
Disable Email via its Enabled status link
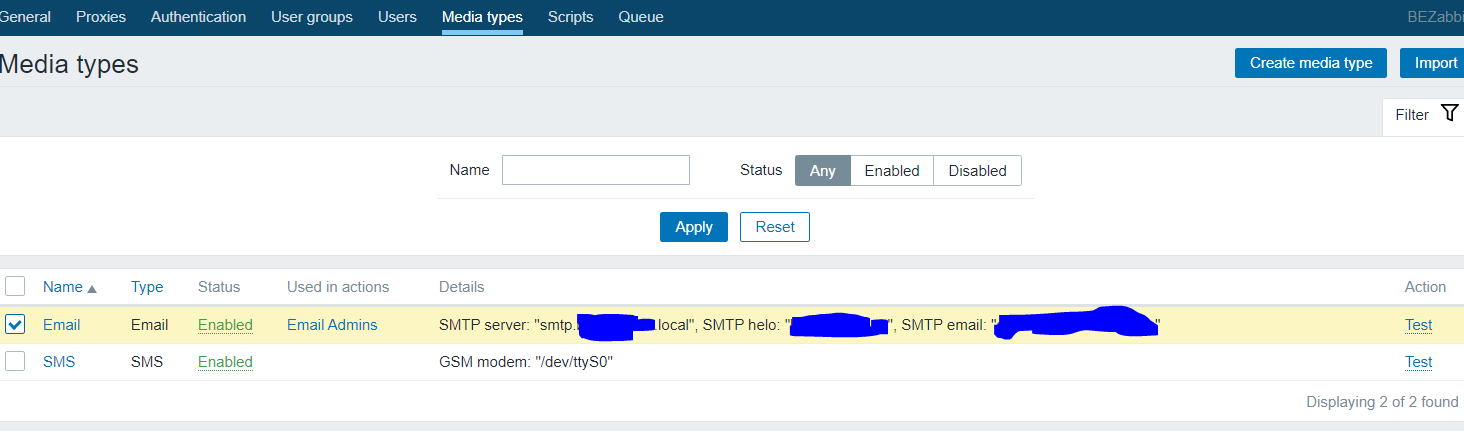225,325
